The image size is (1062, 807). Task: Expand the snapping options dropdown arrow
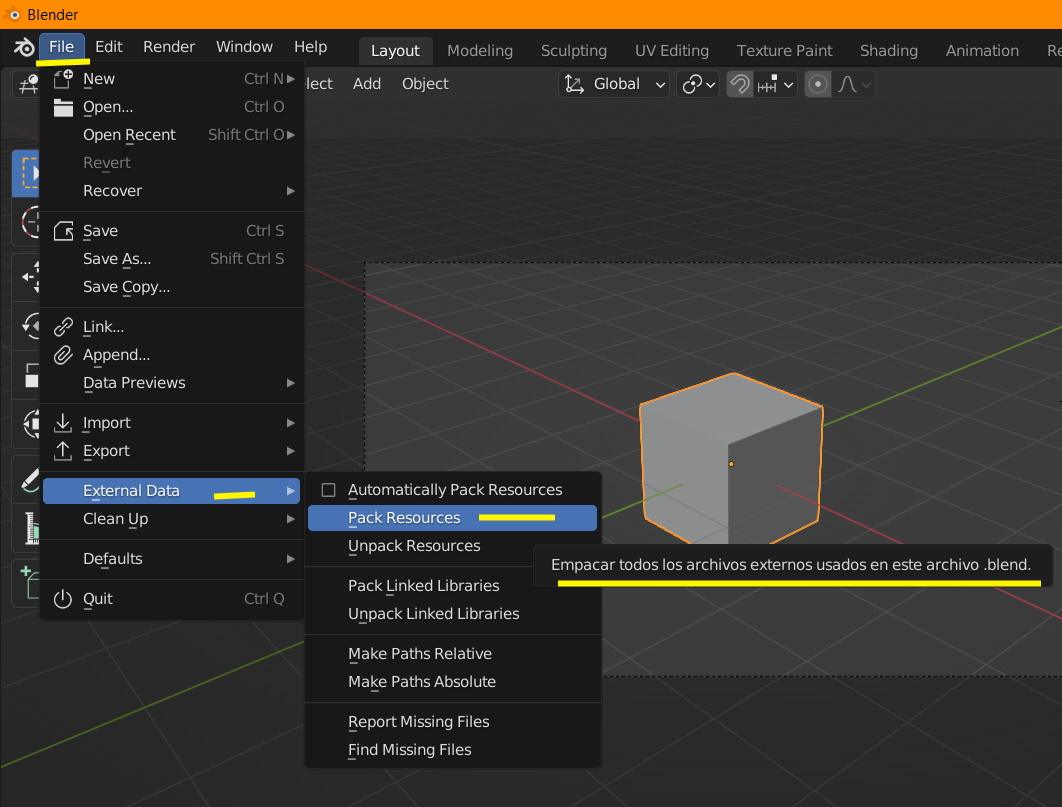coord(788,85)
